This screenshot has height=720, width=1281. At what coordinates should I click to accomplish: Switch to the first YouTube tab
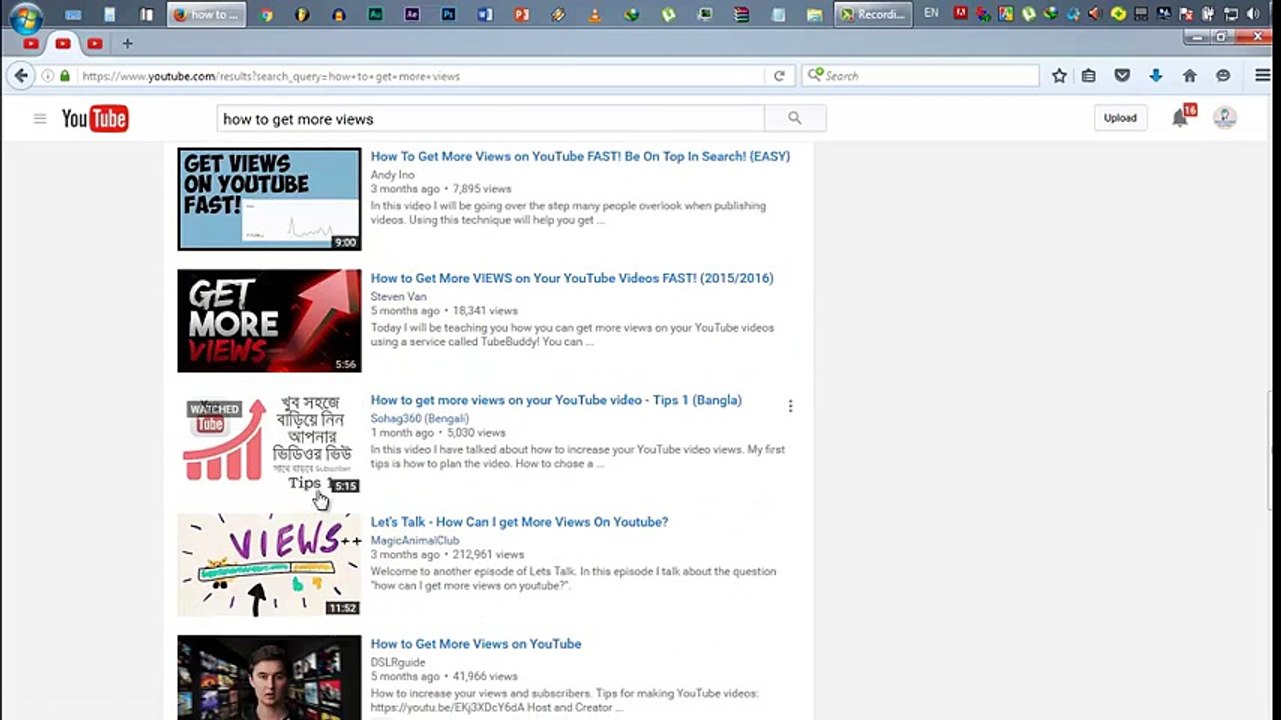31,44
